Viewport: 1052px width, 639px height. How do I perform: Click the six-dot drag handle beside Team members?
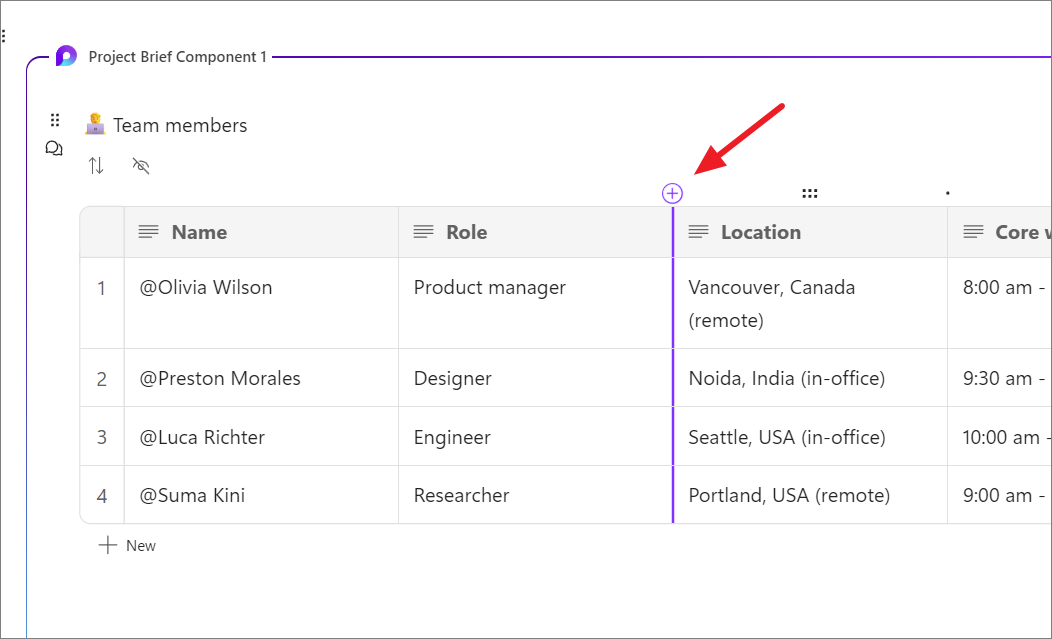pyautogui.click(x=55, y=120)
